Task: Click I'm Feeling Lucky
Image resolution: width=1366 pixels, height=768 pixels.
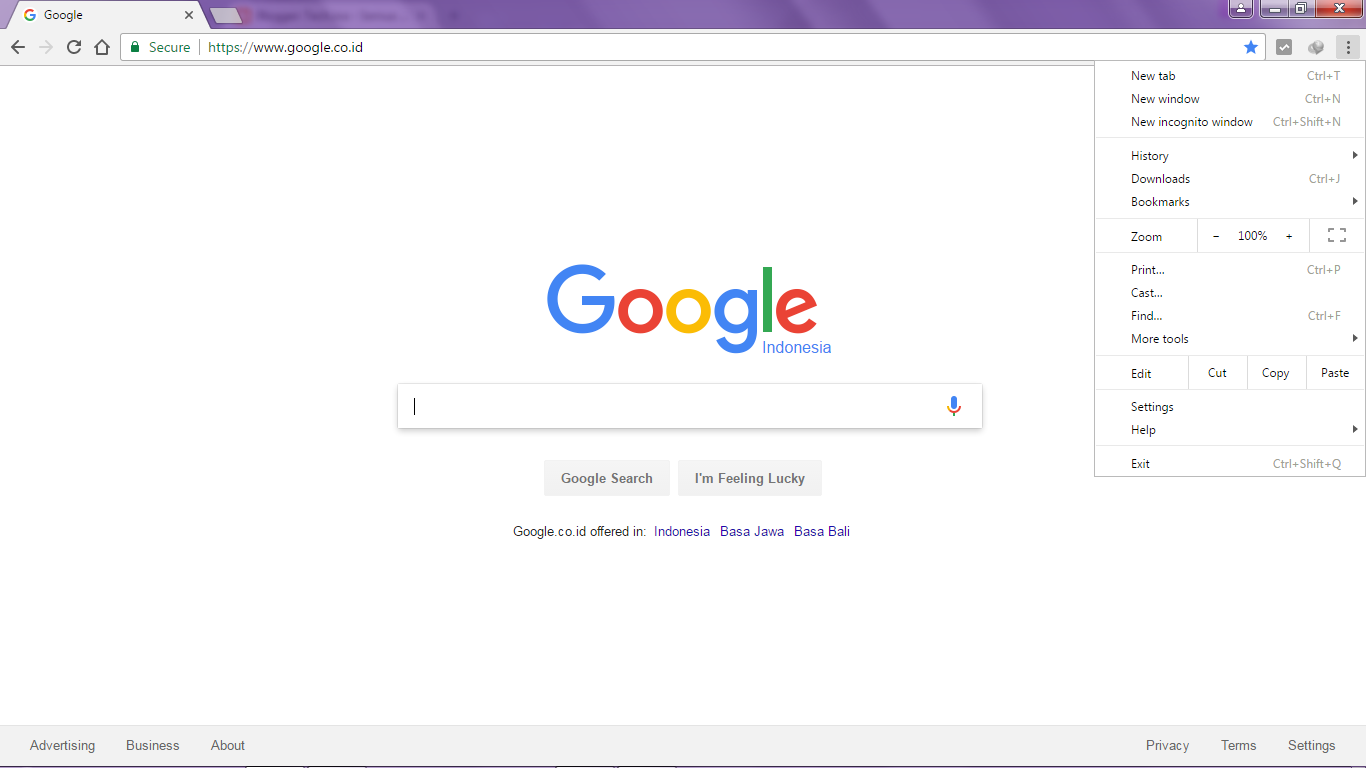Action: 750,478
